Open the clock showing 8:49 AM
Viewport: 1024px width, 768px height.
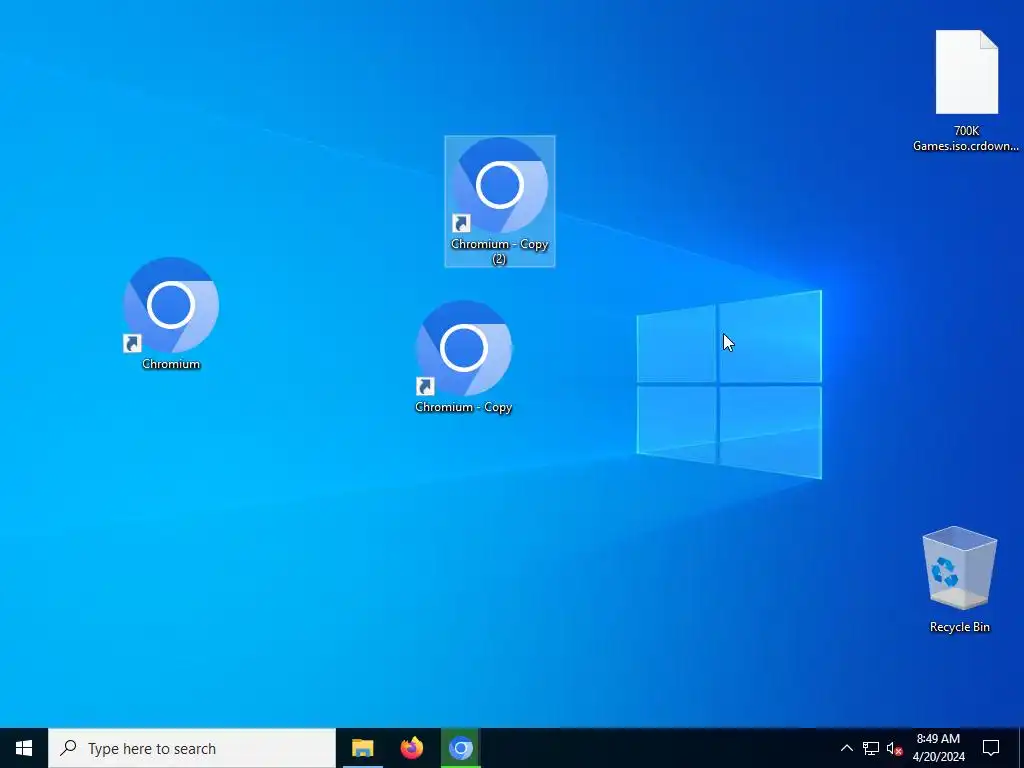pos(938,748)
